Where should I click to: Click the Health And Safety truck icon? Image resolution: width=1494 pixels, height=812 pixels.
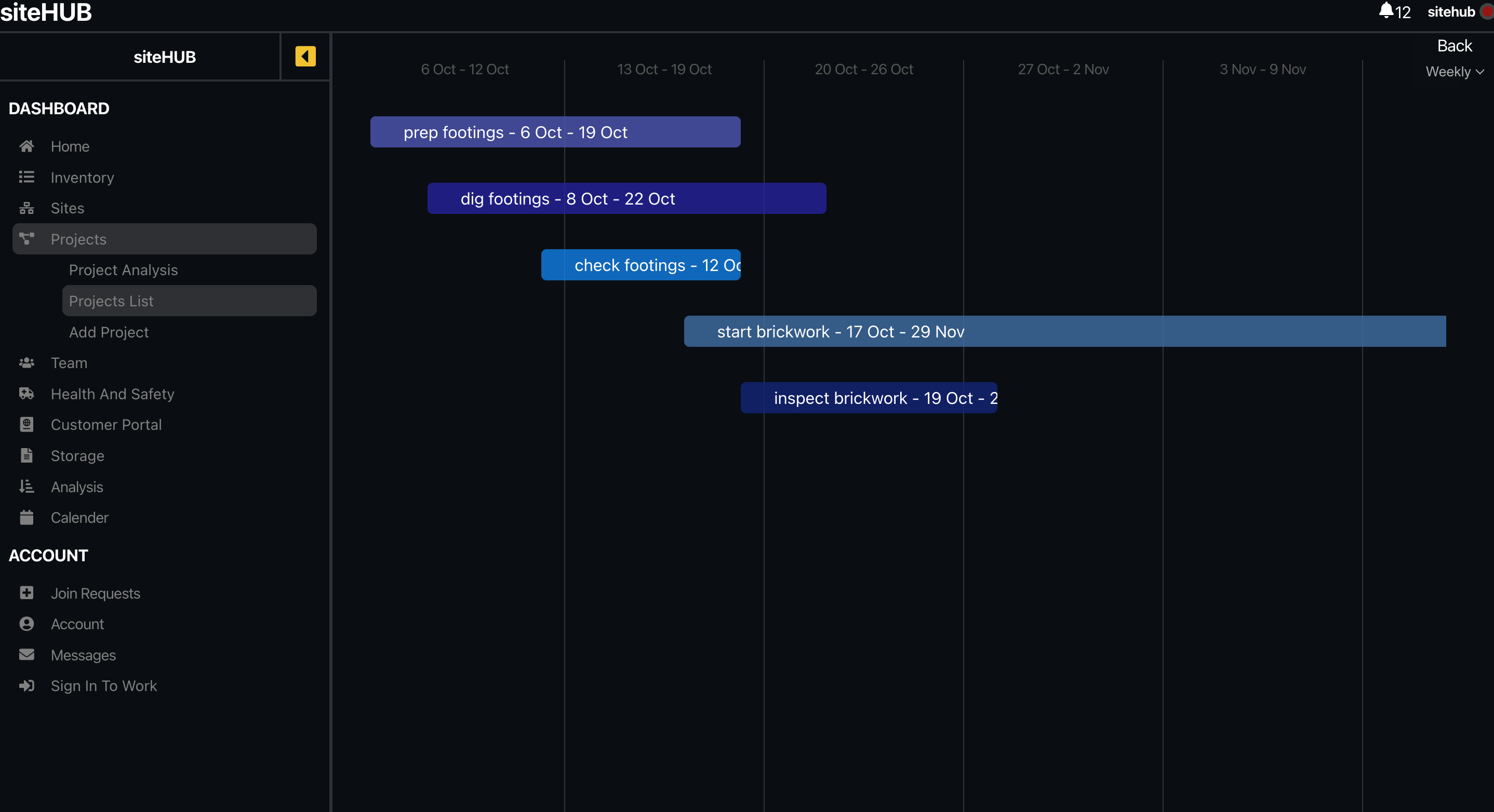click(x=26, y=394)
